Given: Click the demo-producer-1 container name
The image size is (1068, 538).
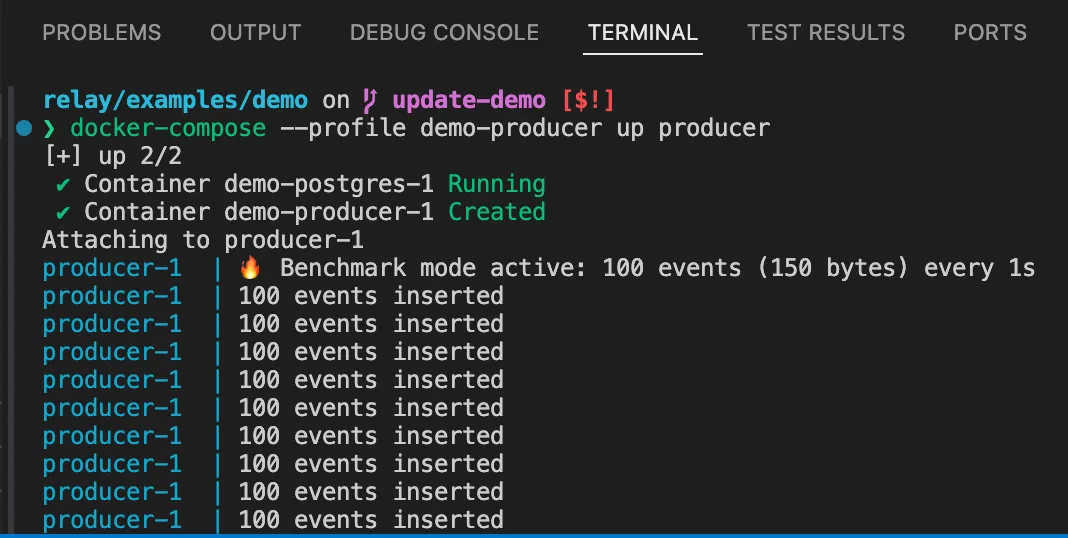Looking at the screenshot, I should click(x=329, y=212).
